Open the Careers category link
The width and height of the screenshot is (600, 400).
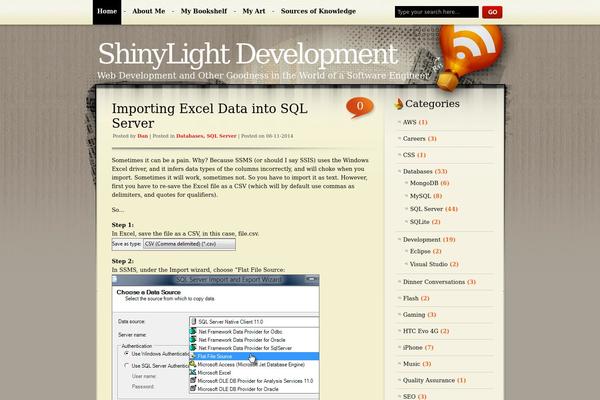(x=414, y=139)
